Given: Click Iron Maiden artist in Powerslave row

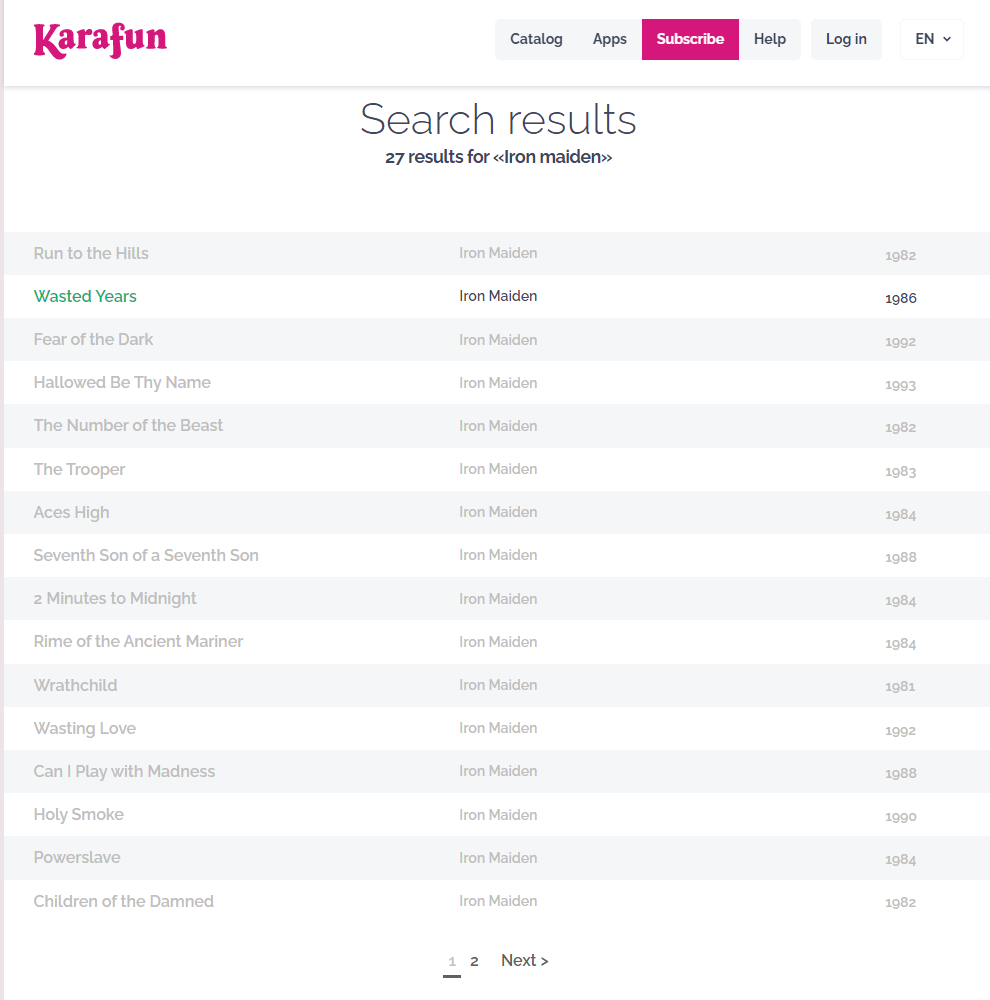Looking at the screenshot, I should (x=498, y=858).
